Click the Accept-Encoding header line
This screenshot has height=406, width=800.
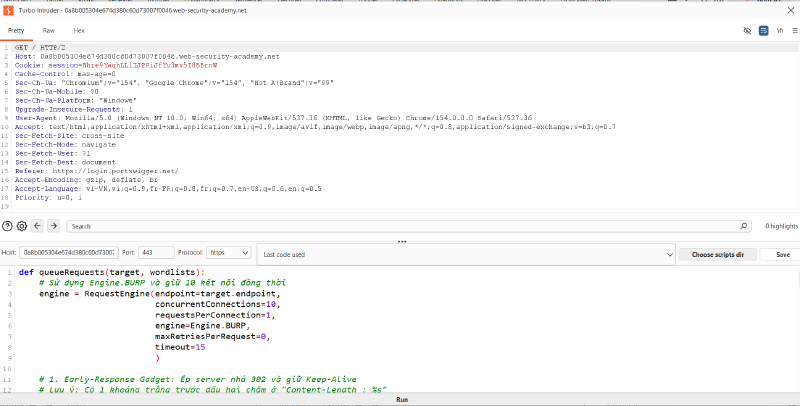(86, 180)
